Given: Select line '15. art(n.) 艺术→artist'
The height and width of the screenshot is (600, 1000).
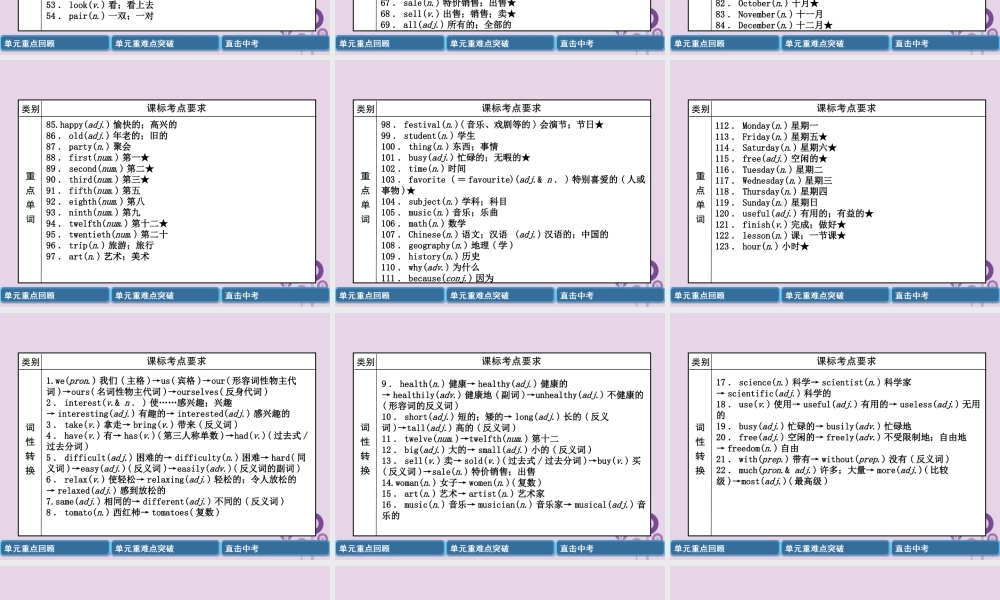Looking at the screenshot, I should coord(463,494).
